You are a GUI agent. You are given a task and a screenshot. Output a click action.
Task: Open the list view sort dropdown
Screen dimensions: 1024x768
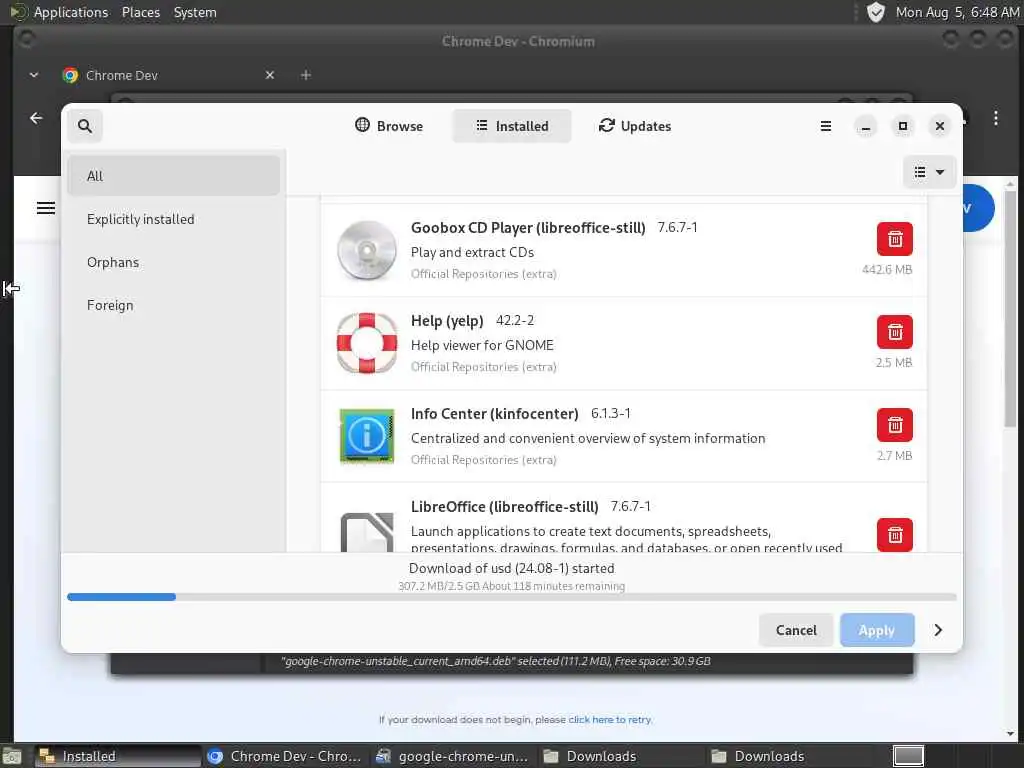929,172
